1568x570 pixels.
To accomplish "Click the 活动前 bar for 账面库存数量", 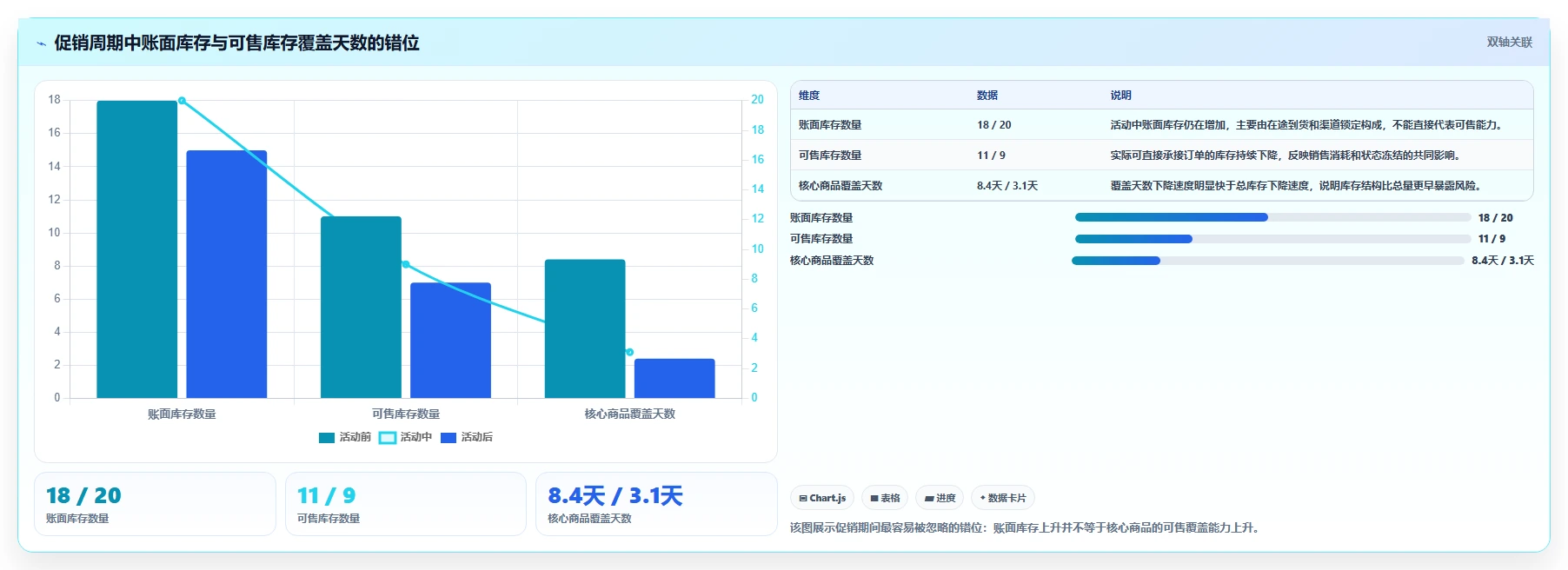I will (136, 249).
